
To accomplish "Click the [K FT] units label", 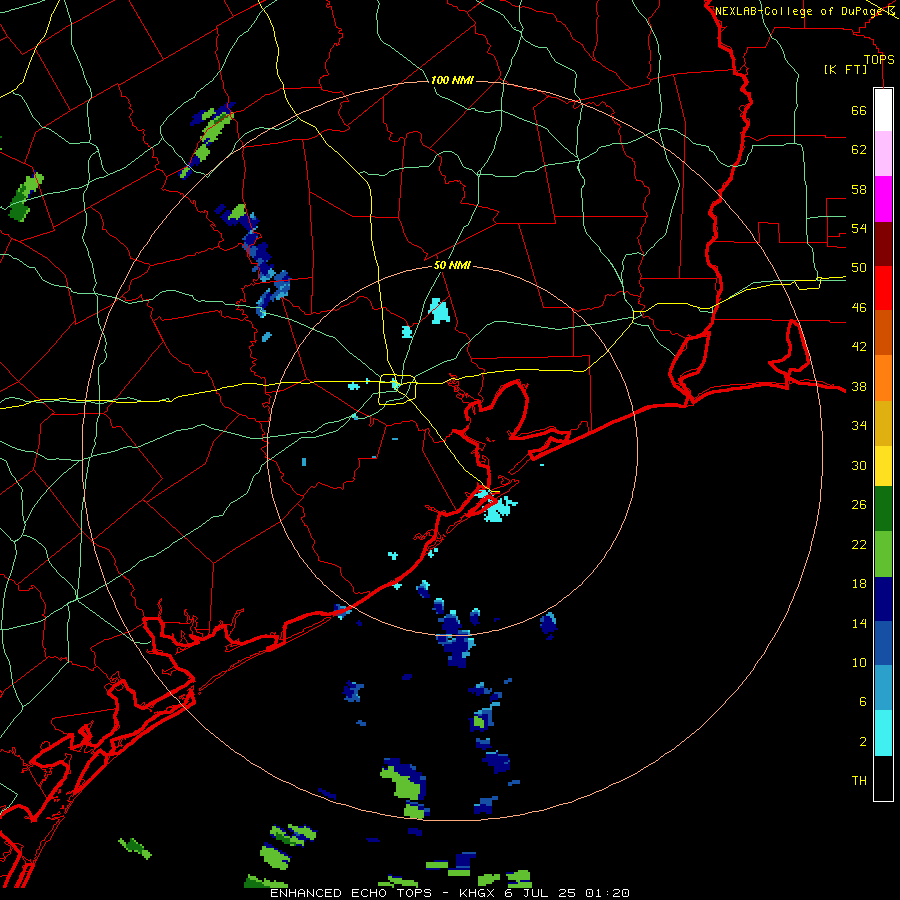I will click(x=845, y=69).
